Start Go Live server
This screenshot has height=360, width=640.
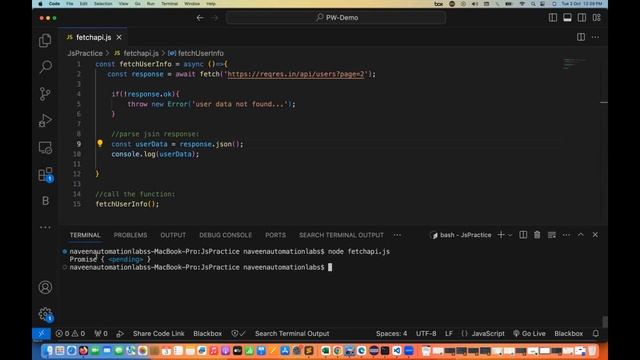(x=529, y=333)
